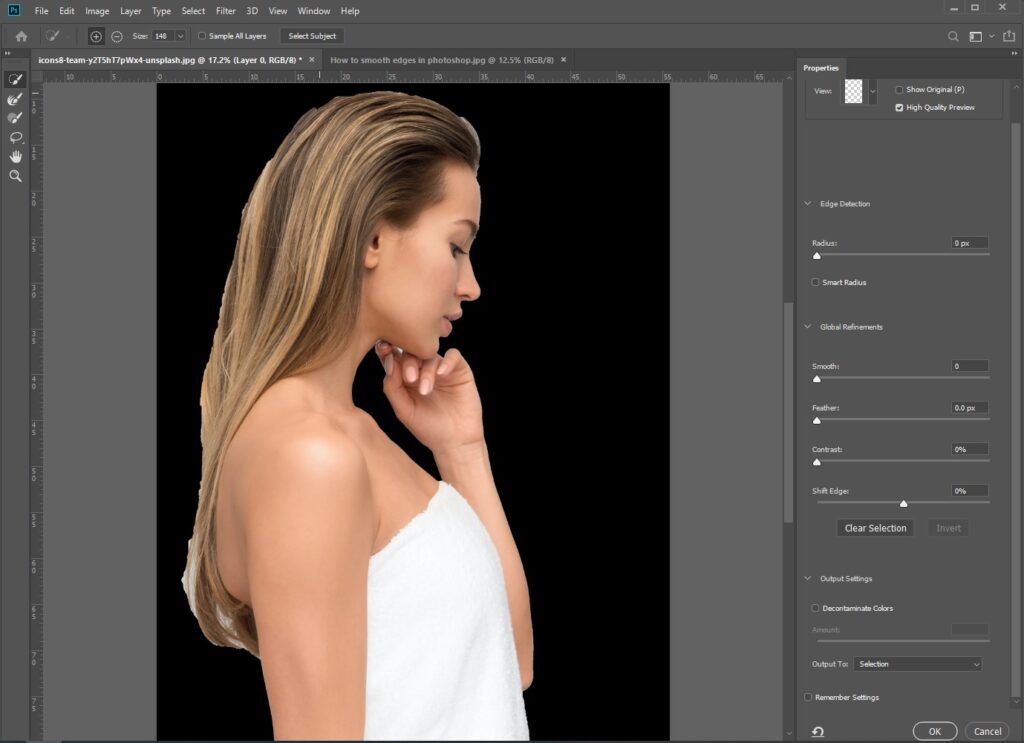Viewport: 1024px width, 743px height.
Task: Open the Edit menu
Action: click(67, 11)
